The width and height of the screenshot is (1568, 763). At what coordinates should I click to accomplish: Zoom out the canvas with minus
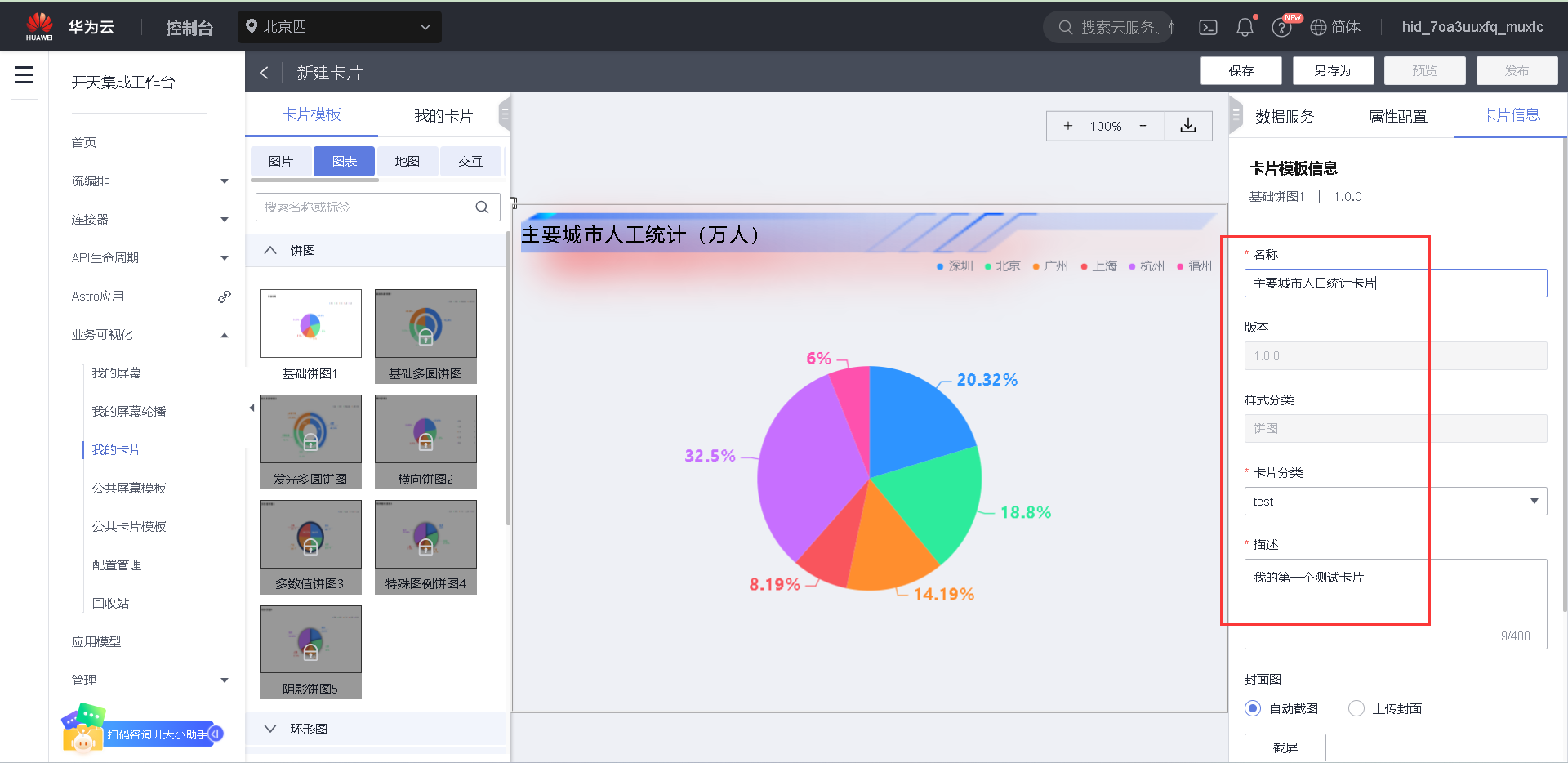point(1143,126)
